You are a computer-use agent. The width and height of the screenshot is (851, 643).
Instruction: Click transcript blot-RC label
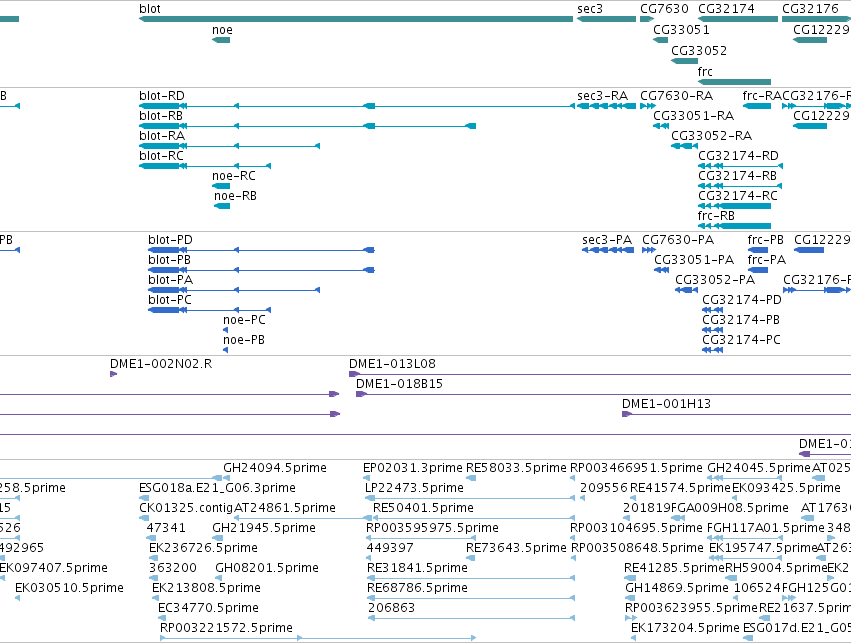(161, 156)
